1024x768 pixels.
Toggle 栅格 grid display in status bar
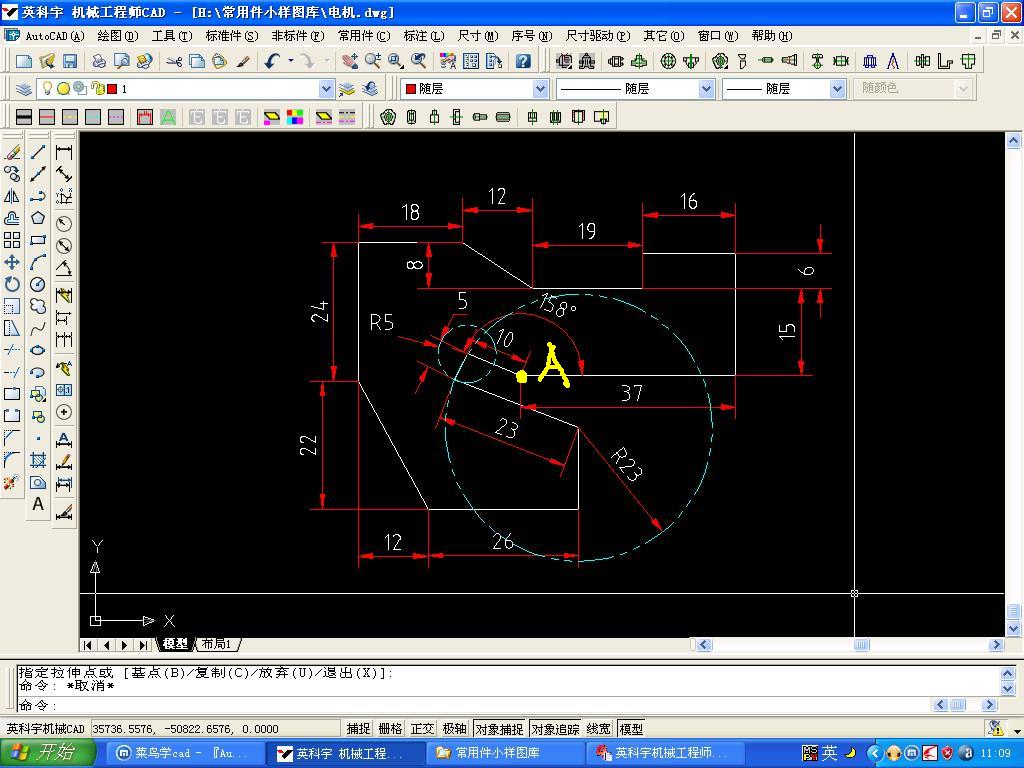(391, 728)
